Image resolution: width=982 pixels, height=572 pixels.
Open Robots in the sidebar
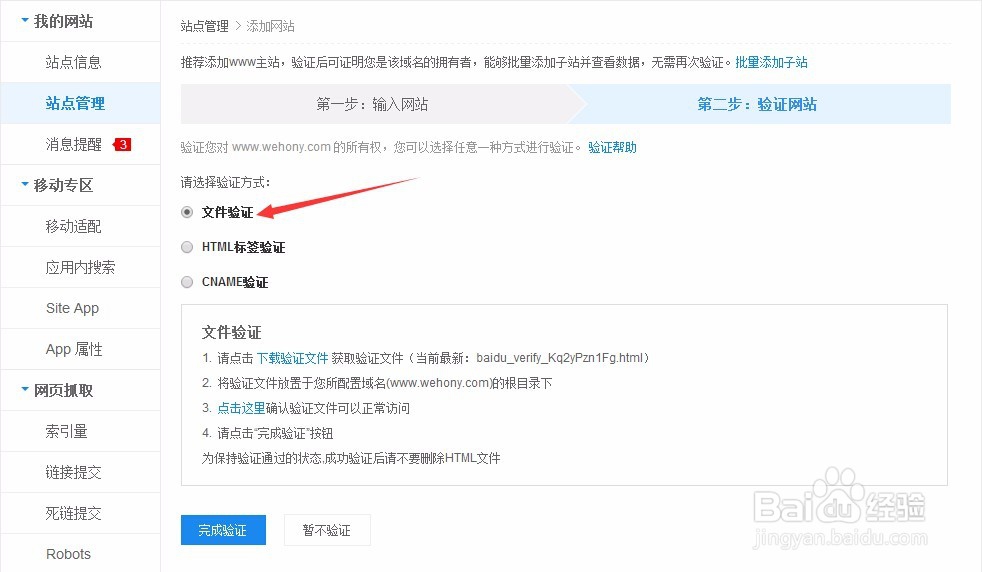(x=68, y=554)
